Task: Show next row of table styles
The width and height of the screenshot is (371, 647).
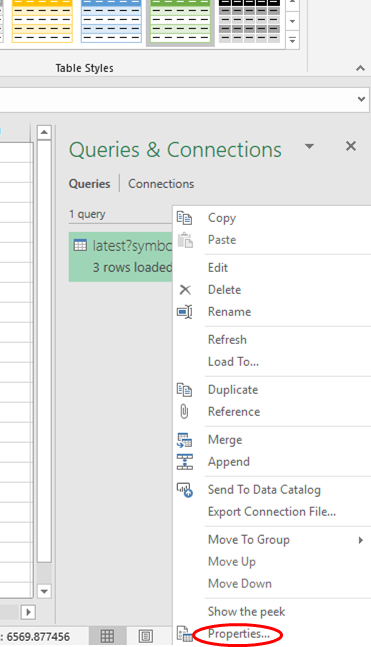Action: pyautogui.click(x=292, y=21)
